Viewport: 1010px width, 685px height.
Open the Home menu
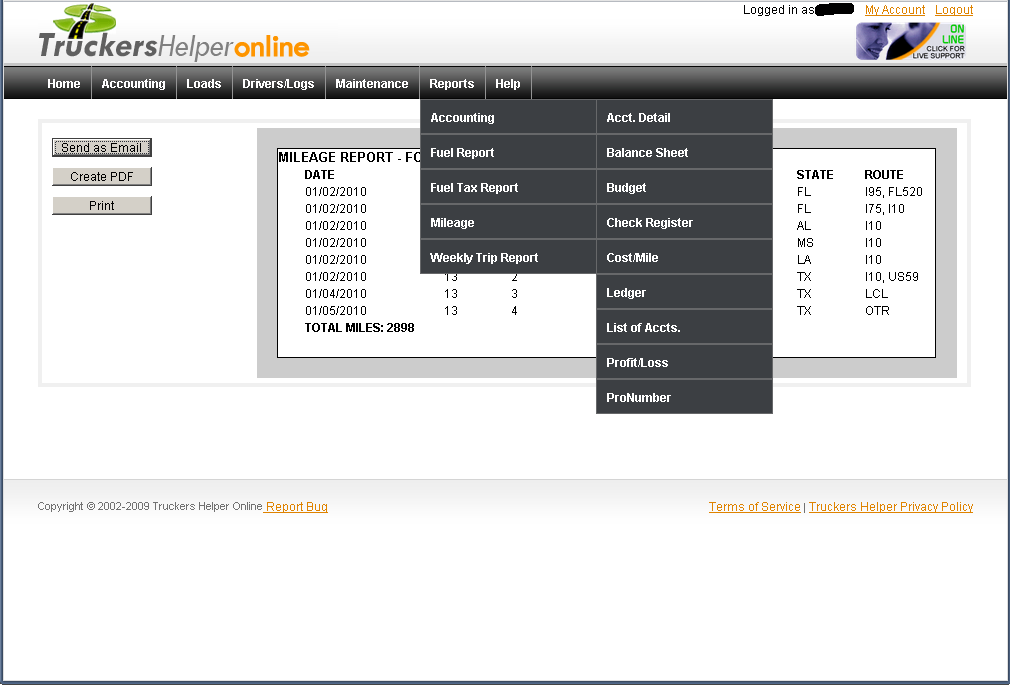(63, 84)
